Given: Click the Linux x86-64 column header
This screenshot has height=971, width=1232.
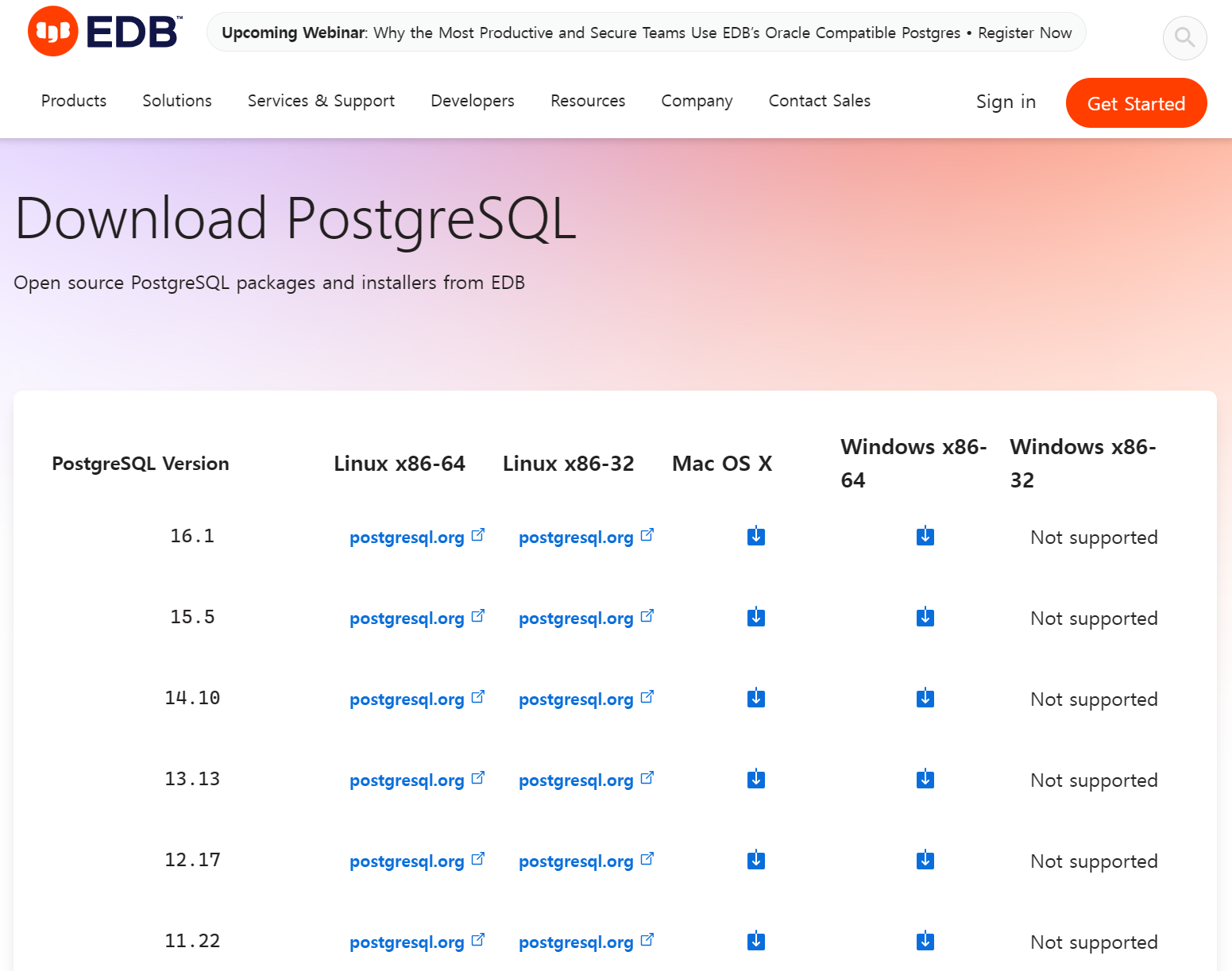Looking at the screenshot, I should [400, 464].
